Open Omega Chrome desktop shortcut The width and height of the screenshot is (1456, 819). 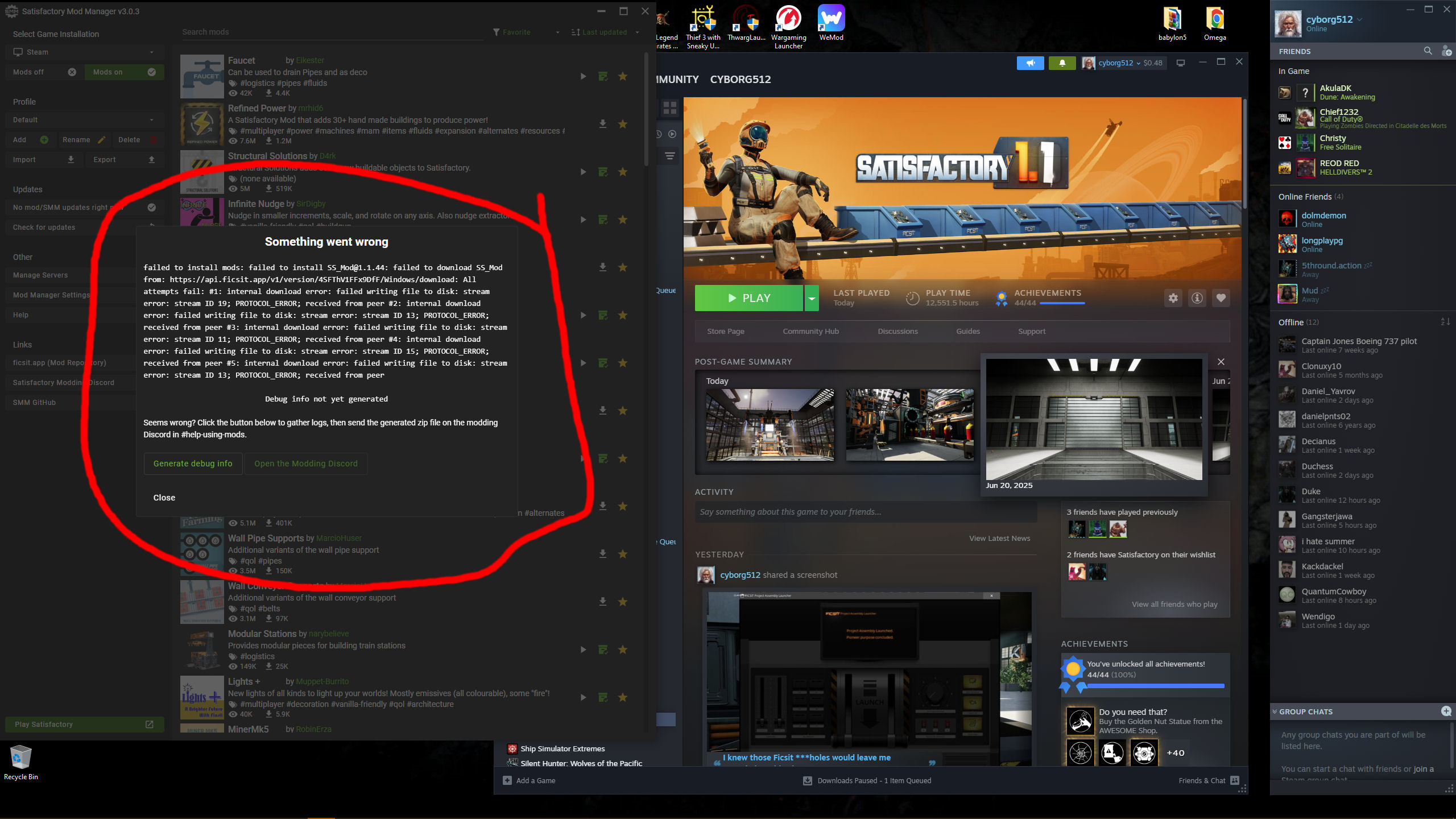[1215, 23]
